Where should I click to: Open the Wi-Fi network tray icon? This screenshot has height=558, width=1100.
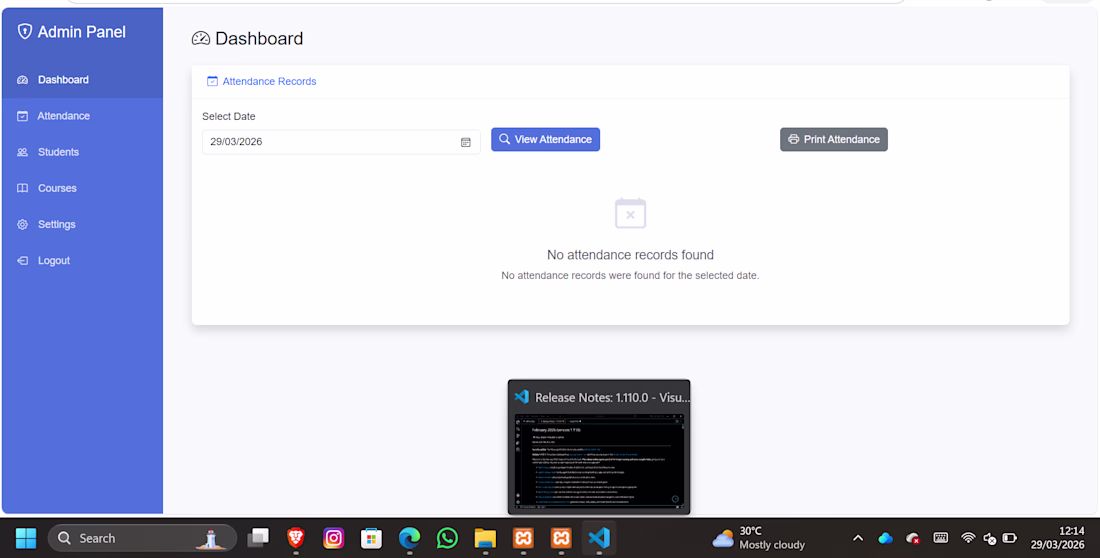coord(968,538)
